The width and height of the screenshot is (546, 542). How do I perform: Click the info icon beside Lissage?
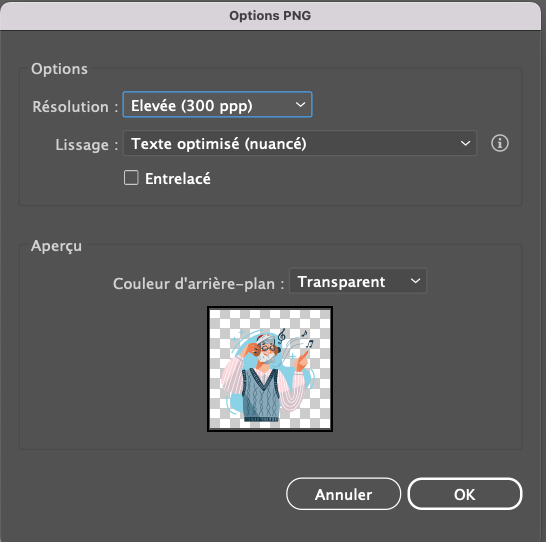point(499,143)
